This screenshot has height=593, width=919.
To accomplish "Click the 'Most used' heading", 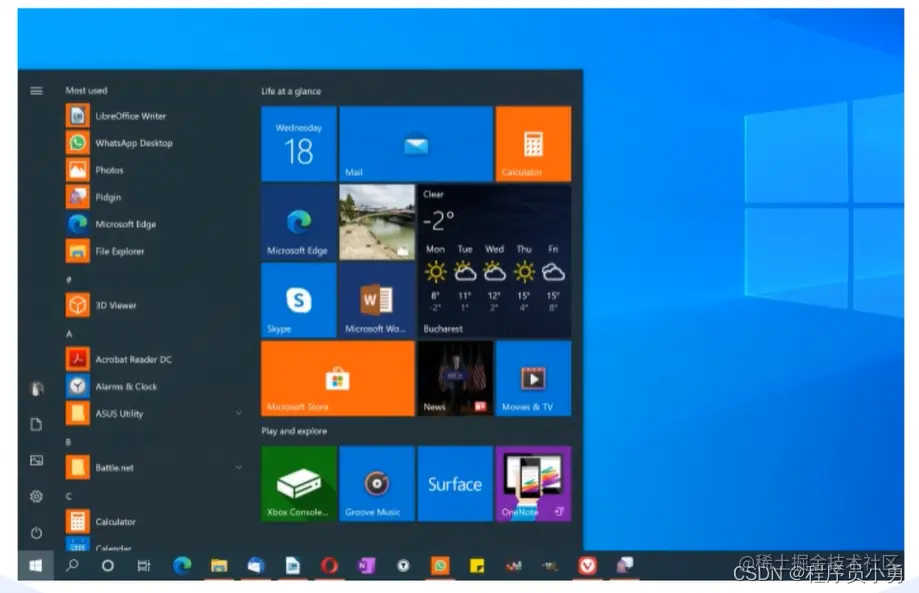I will [x=86, y=91].
